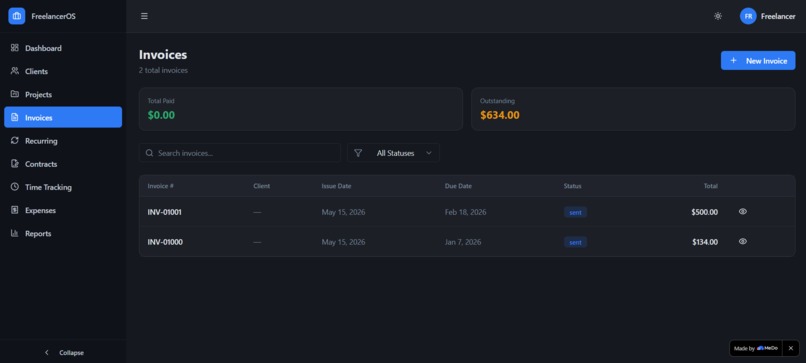Click the Total column header
The image size is (806, 363).
[710, 186]
